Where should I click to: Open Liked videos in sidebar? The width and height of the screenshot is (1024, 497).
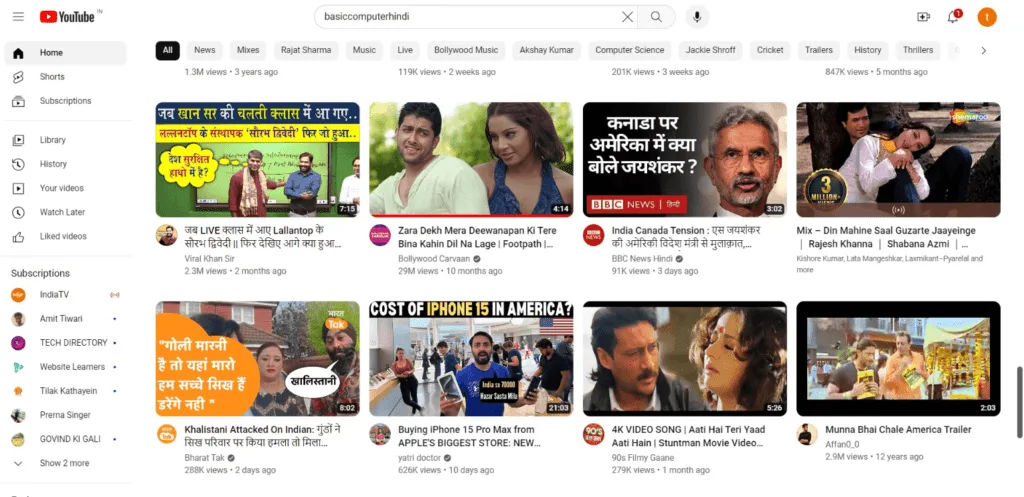[65, 236]
